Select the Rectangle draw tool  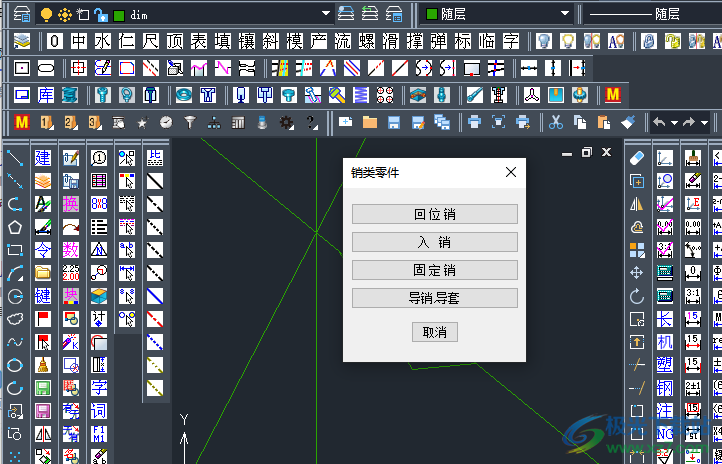15,250
